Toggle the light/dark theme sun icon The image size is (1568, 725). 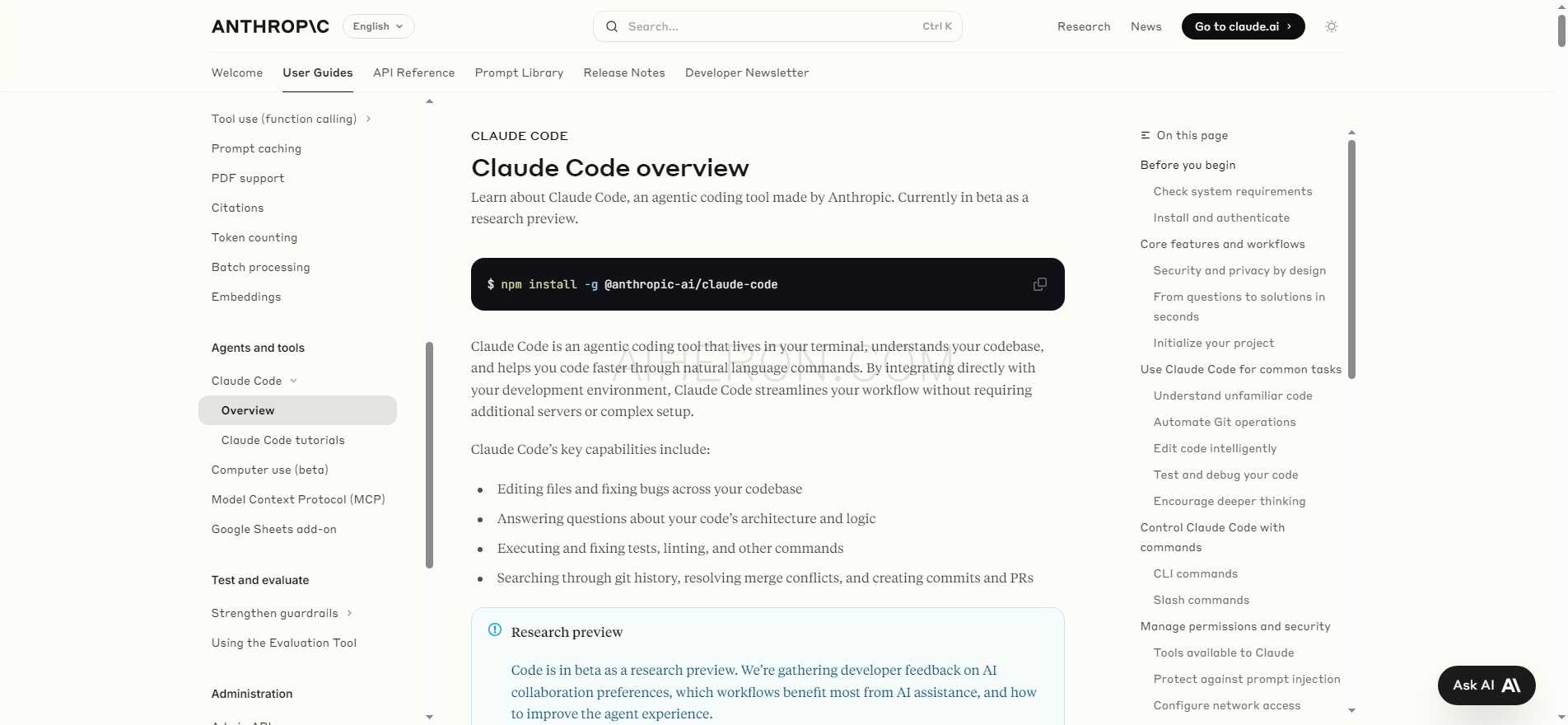1332,26
